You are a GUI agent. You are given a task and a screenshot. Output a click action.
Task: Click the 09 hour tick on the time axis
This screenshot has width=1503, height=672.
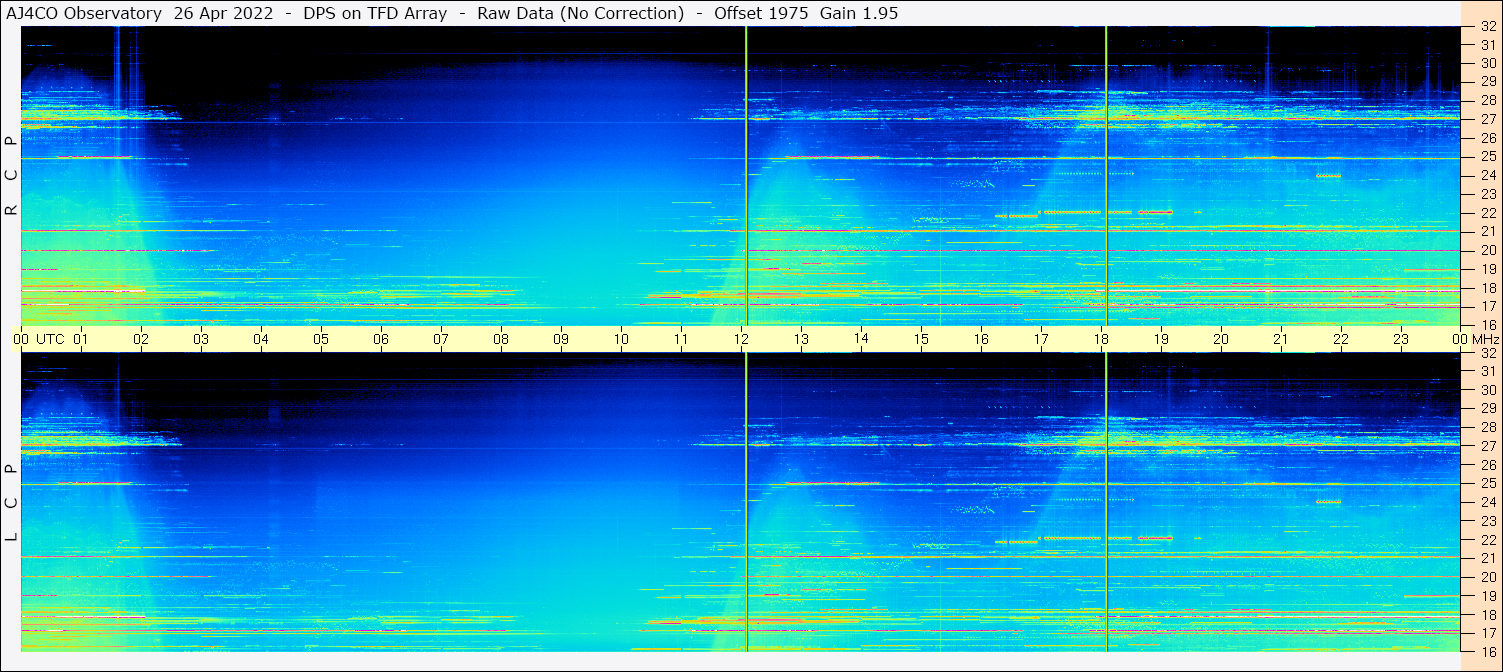coord(561,339)
